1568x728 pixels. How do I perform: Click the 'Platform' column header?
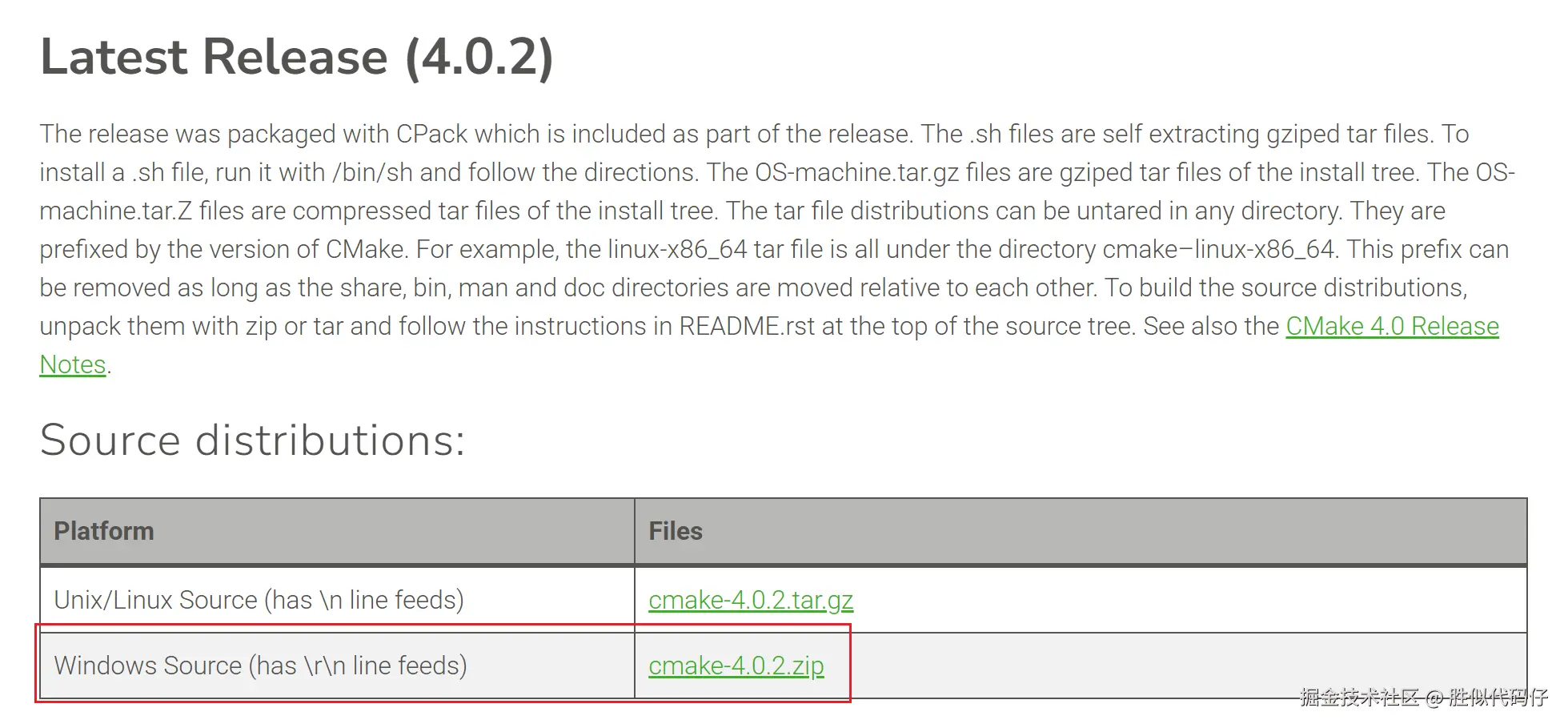[x=104, y=531]
